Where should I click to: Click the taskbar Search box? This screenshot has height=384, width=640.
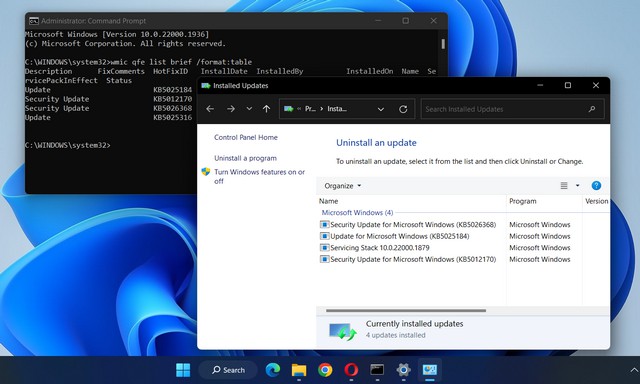(228, 370)
